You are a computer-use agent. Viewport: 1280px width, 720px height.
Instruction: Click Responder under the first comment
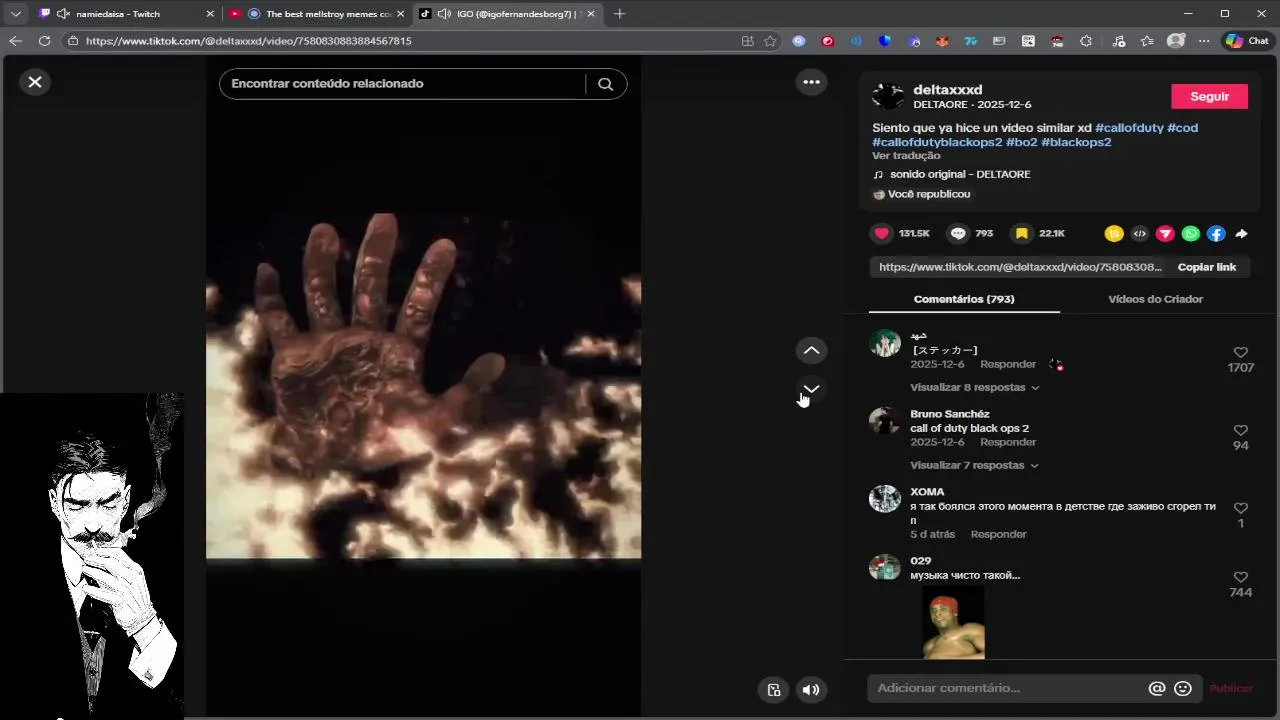tap(1008, 364)
